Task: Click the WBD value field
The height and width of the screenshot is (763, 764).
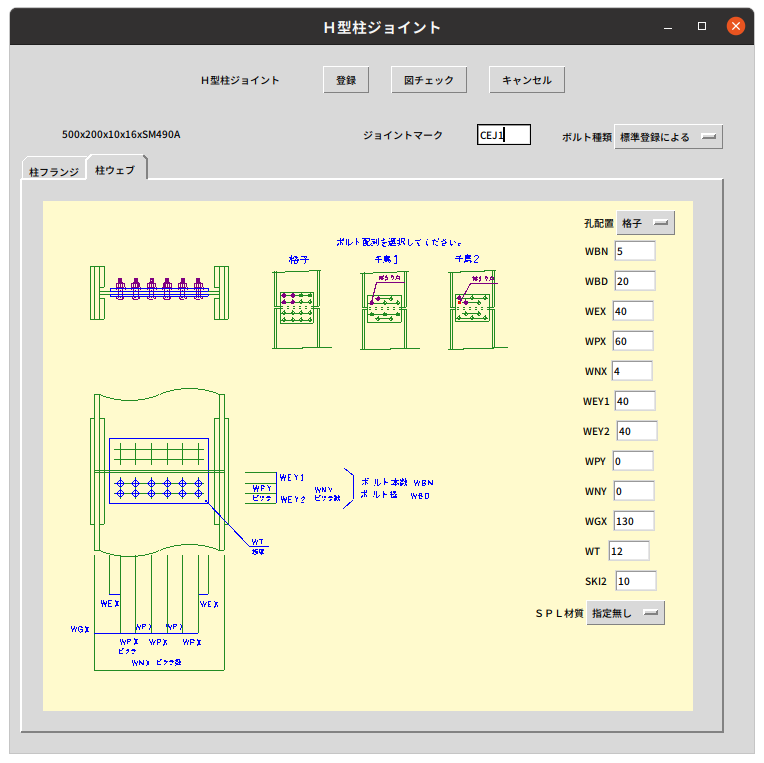Action: 635,281
